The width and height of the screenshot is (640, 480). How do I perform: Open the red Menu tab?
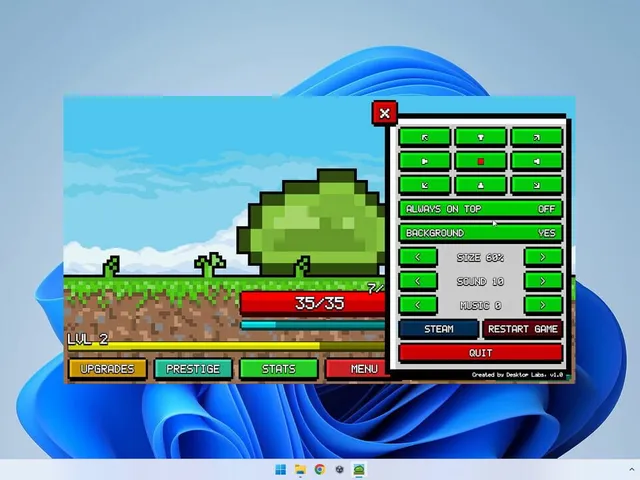356,369
